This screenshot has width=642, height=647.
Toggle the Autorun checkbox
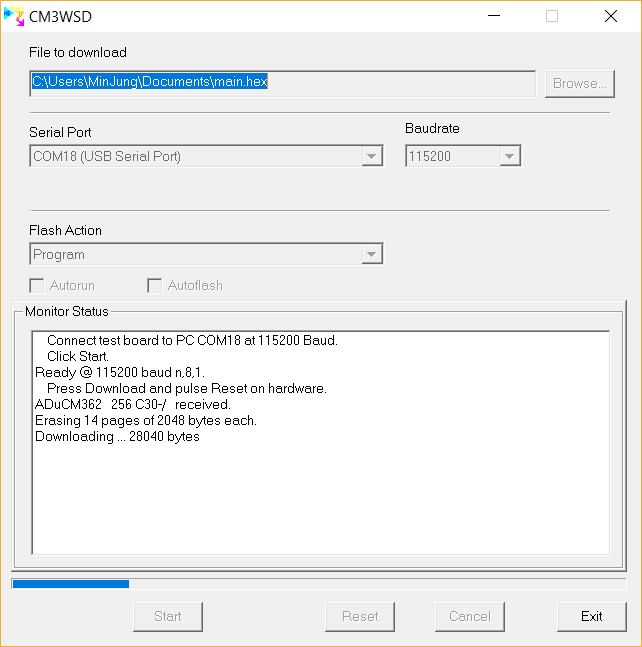click(62, 286)
